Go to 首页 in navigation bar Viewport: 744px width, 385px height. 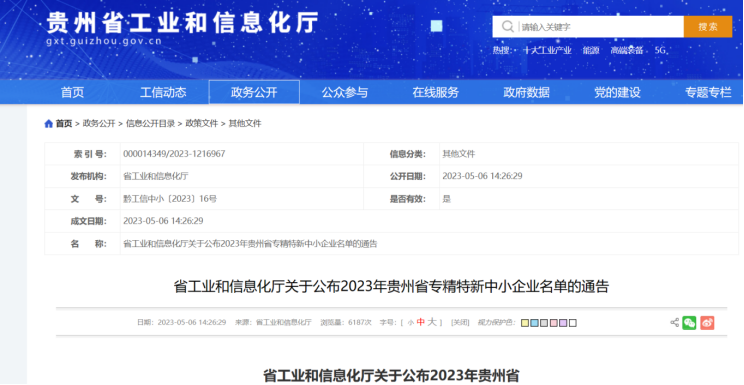[x=72, y=93]
